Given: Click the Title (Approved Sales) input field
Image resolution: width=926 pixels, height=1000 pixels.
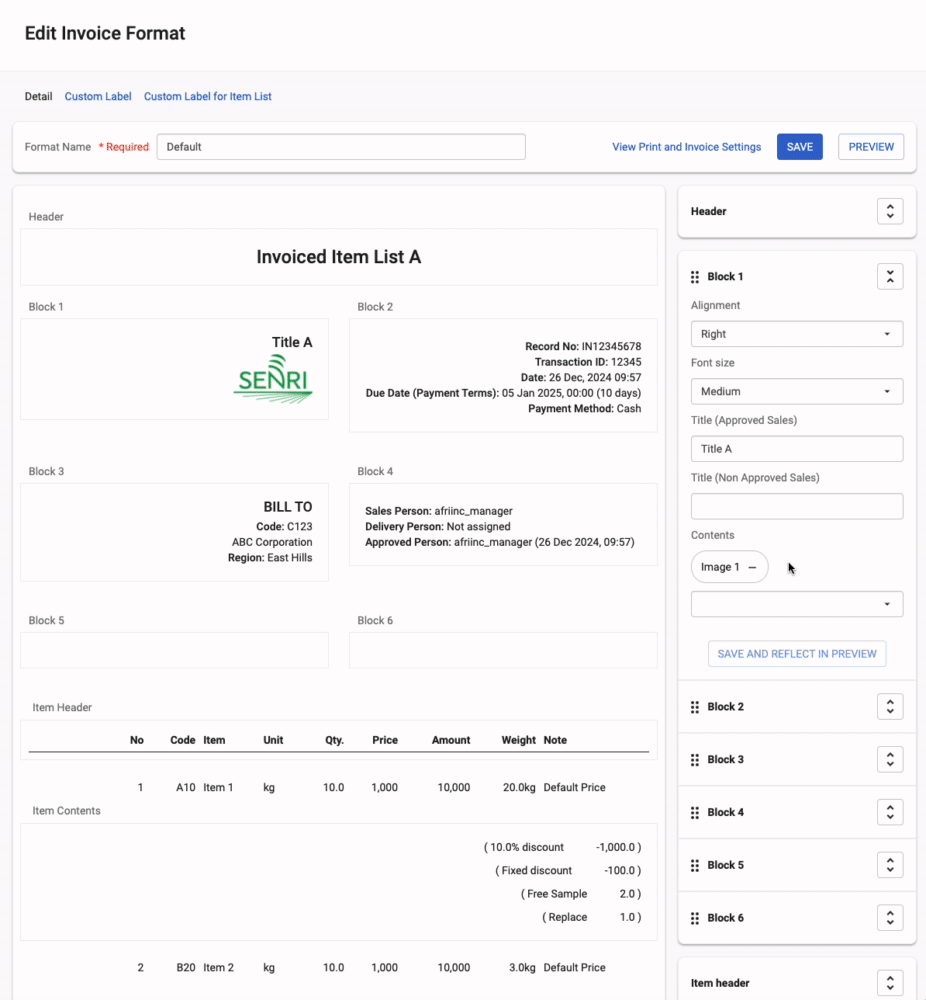Looking at the screenshot, I should point(797,449).
